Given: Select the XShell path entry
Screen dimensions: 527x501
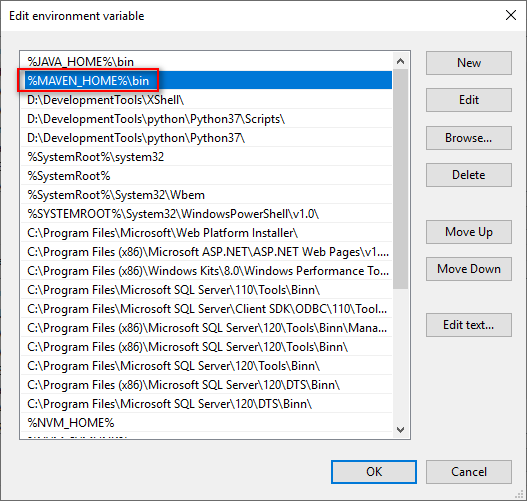Looking at the screenshot, I should tap(206, 99).
